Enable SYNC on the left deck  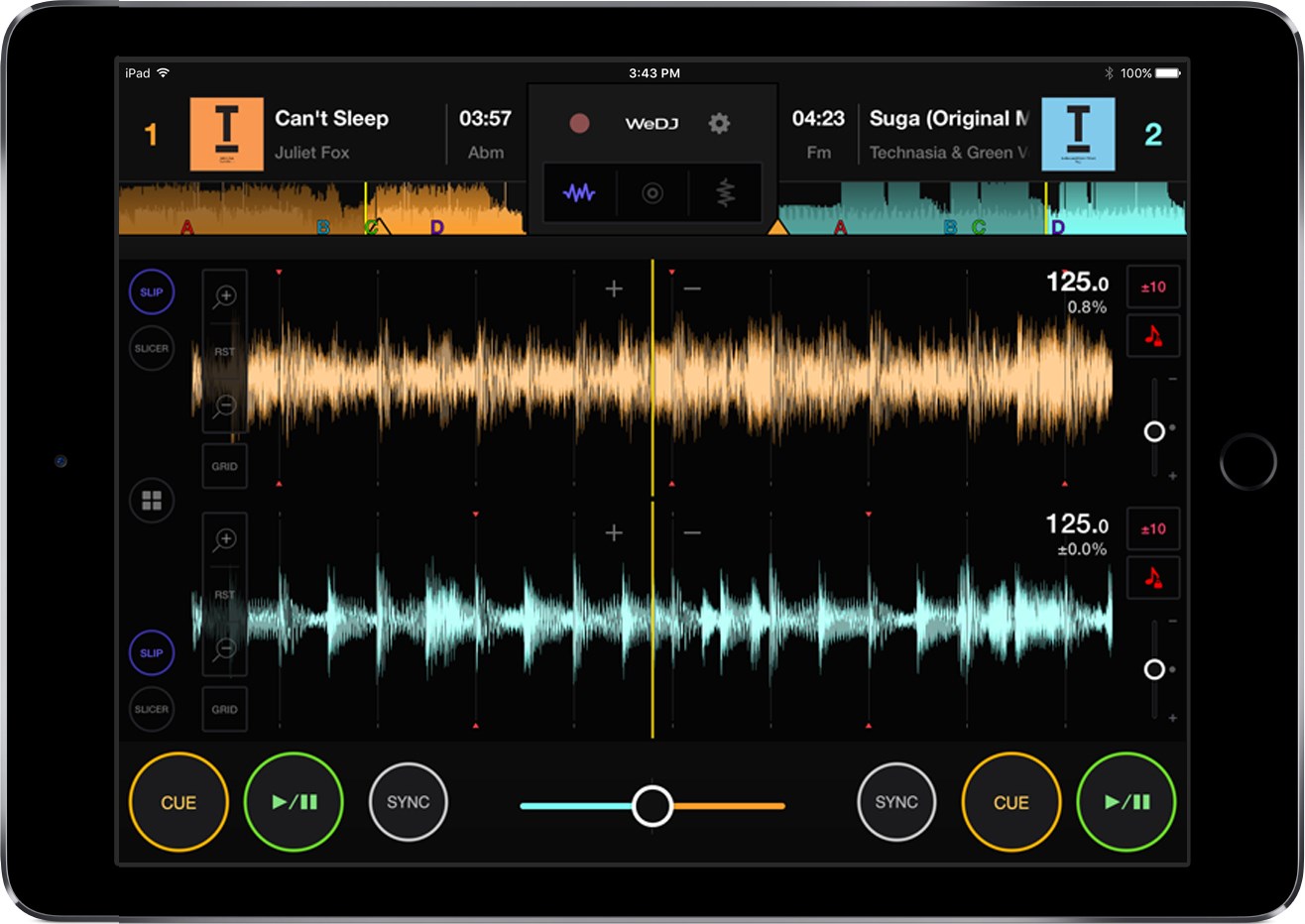coord(408,802)
